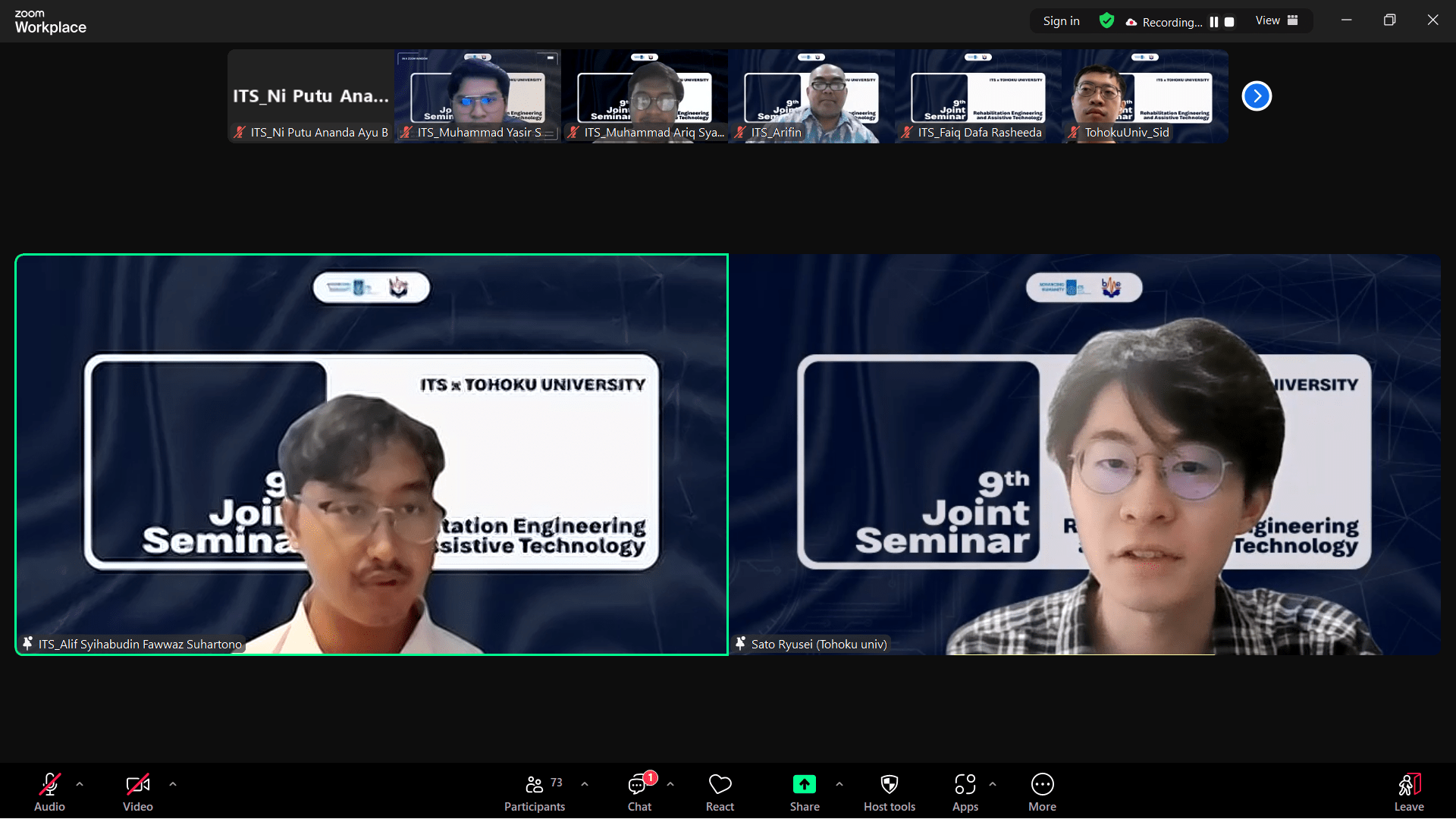Viewport: 1456px width, 819px height.
Task: Open the View layout menu
Action: point(1275,20)
